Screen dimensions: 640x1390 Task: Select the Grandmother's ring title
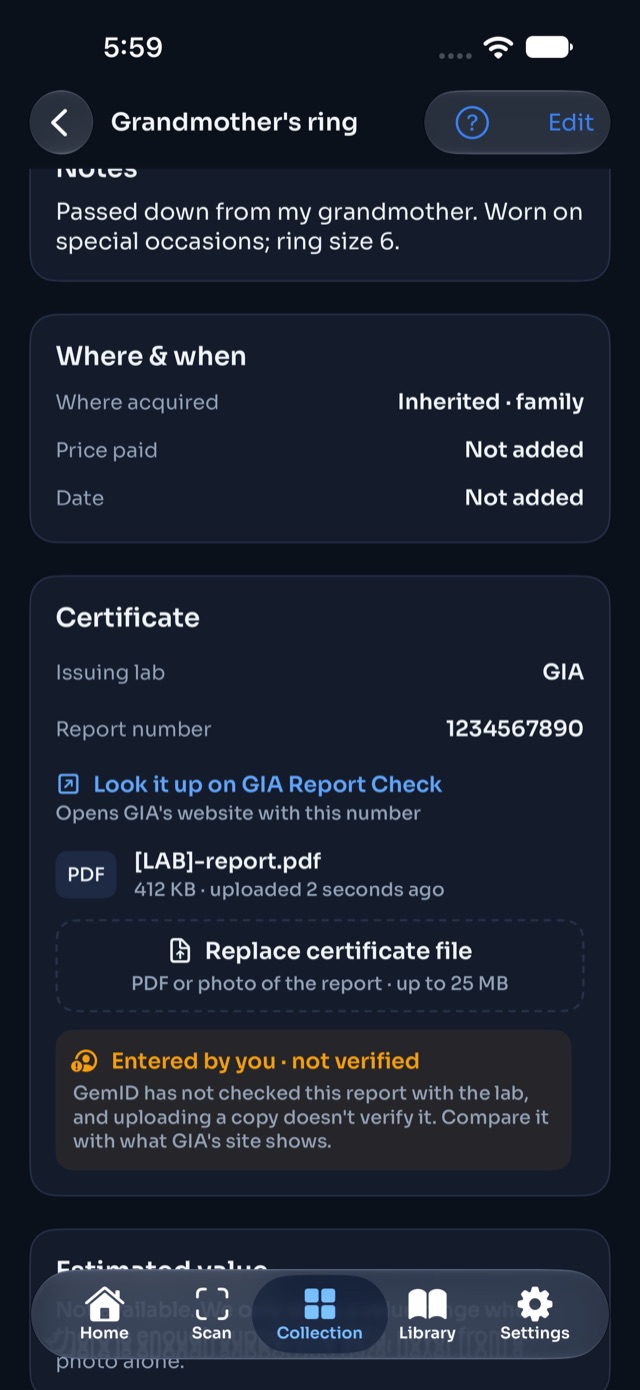234,123
